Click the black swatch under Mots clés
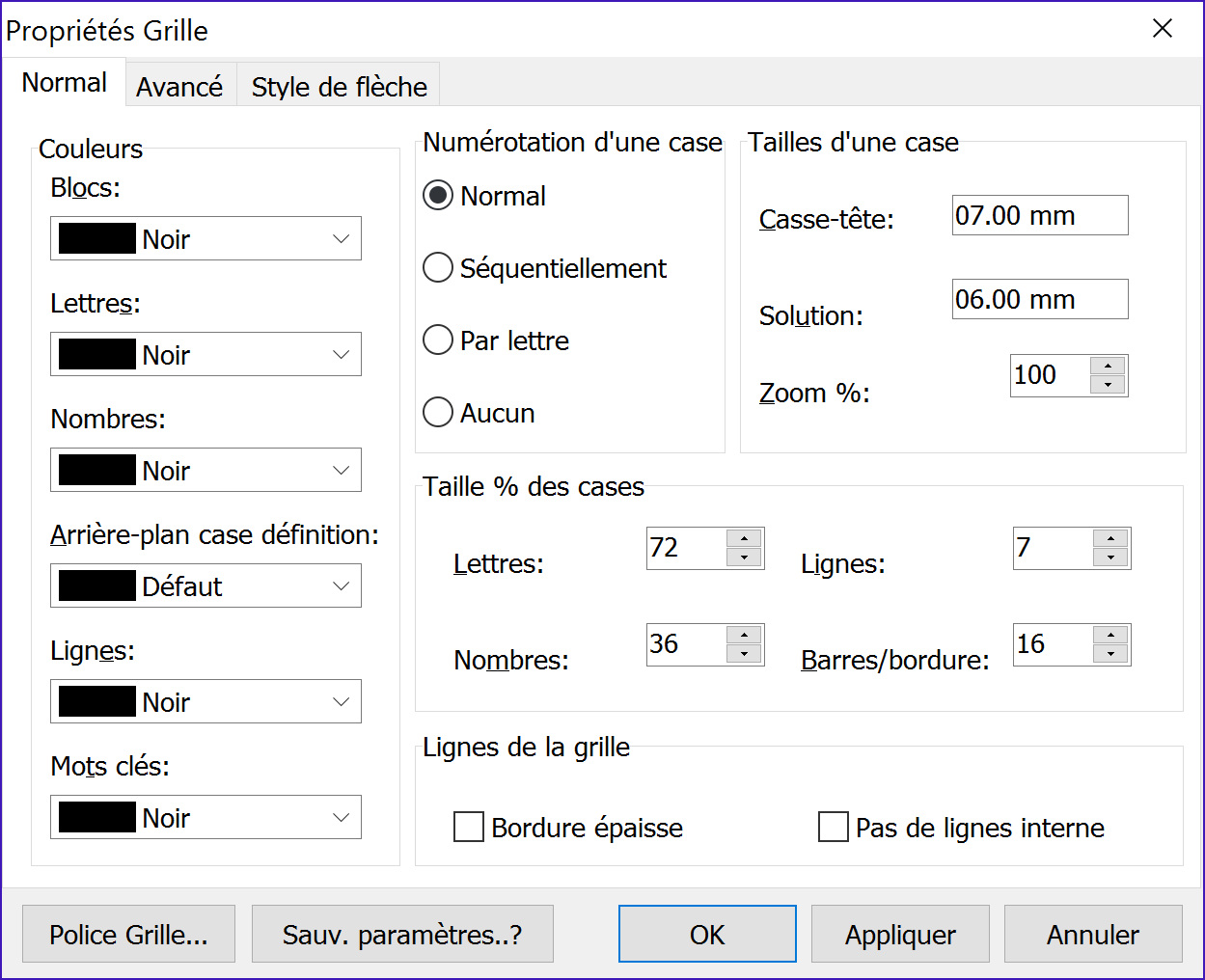Image resolution: width=1205 pixels, height=980 pixels. click(97, 817)
